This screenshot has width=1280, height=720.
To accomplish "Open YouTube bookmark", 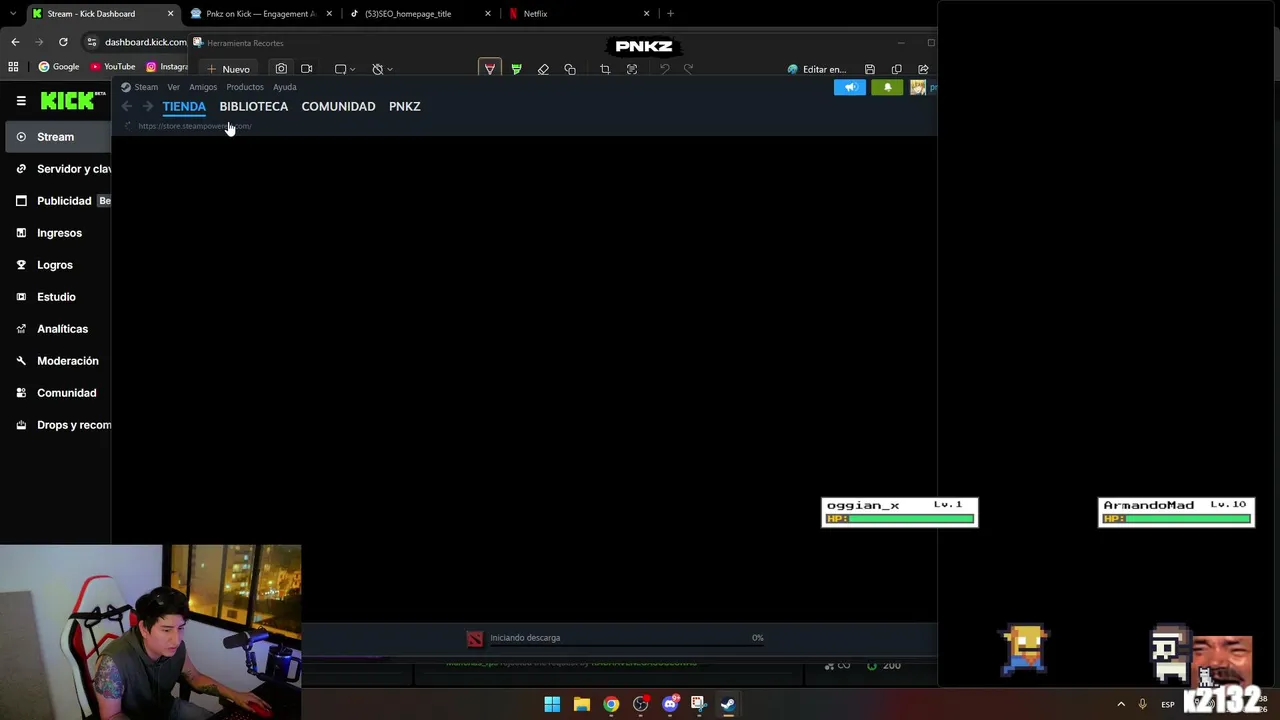I will pyautogui.click(x=113, y=67).
